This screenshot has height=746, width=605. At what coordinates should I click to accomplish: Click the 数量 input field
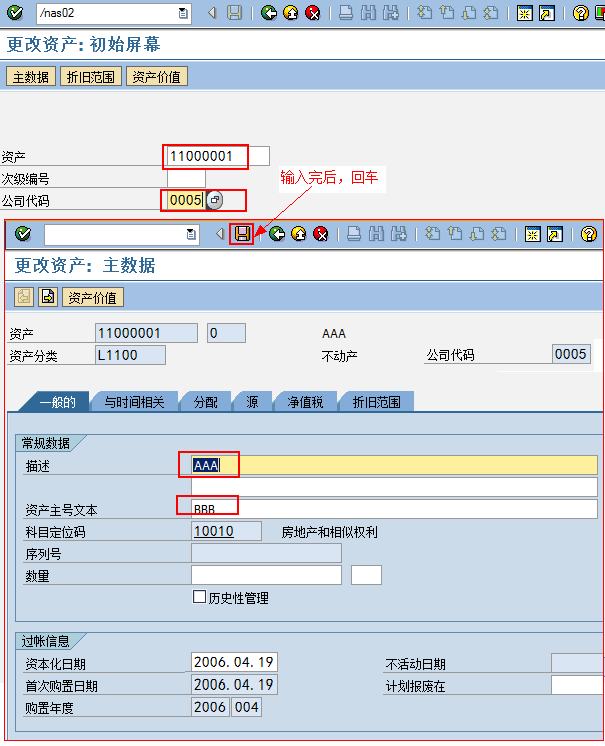pyautogui.click(x=266, y=575)
